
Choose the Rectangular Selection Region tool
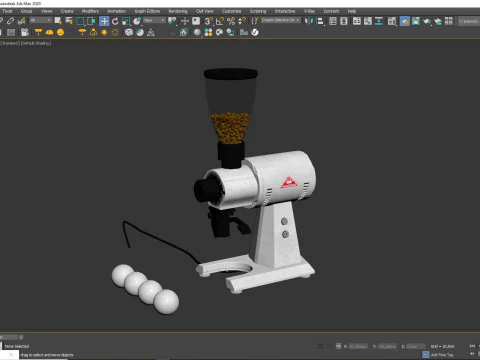point(80,21)
